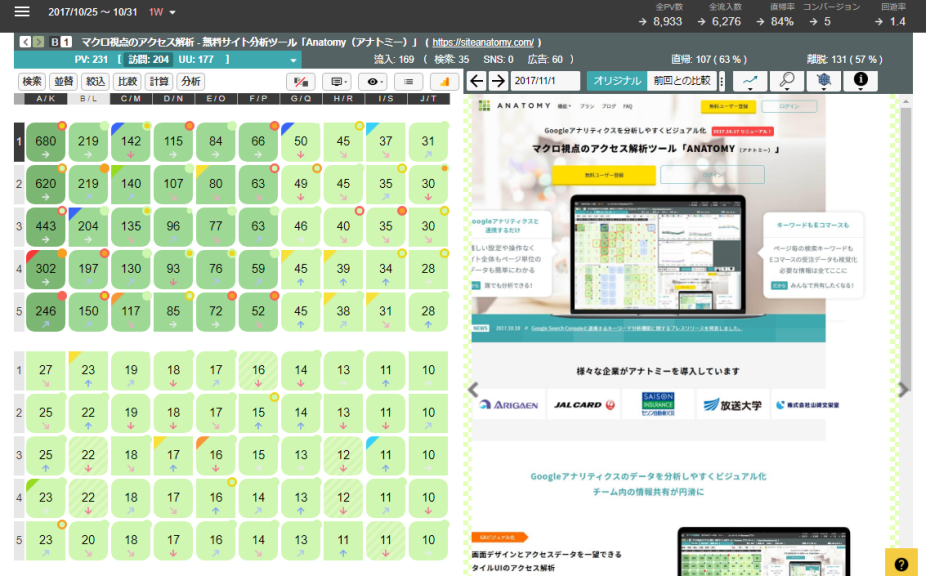Click the back arrow beside date field
Image resolution: width=926 pixels, height=576 pixels.
(477, 81)
